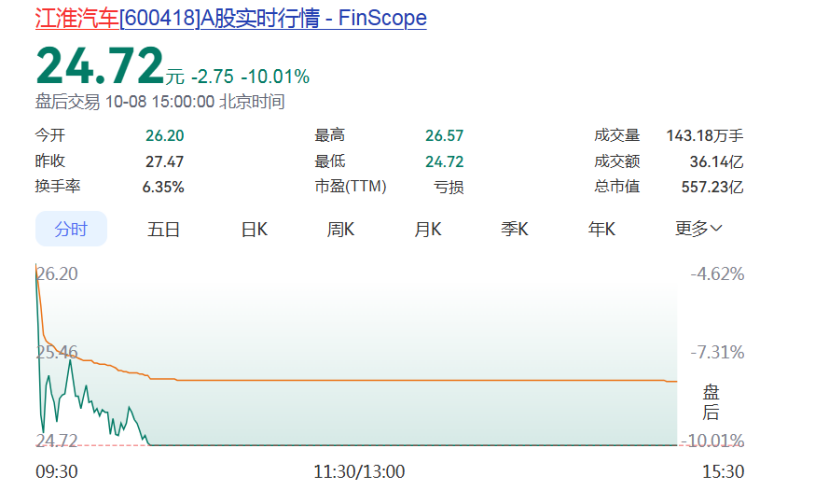Click the 11:30/13:00 time axis label
830x490 pixels.
tap(359, 471)
